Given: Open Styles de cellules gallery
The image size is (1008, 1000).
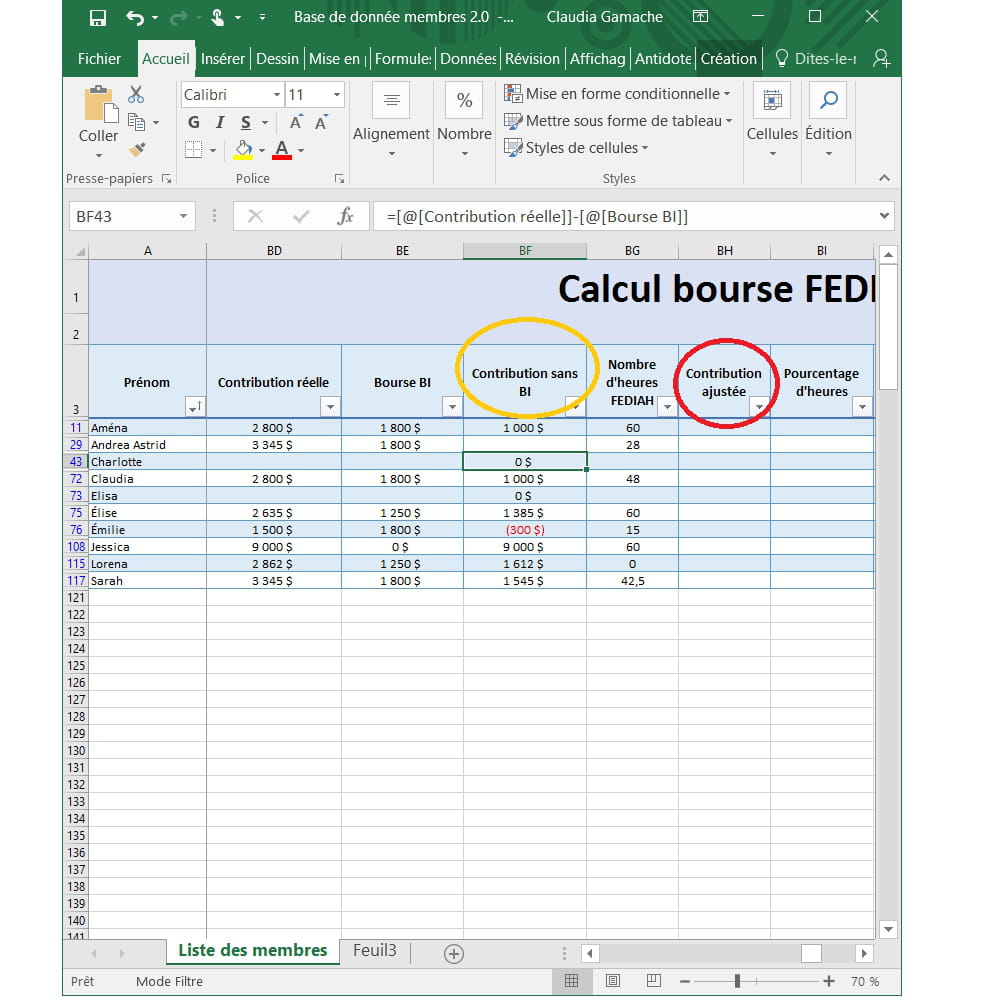Looking at the screenshot, I should click(x=576, y=148).
